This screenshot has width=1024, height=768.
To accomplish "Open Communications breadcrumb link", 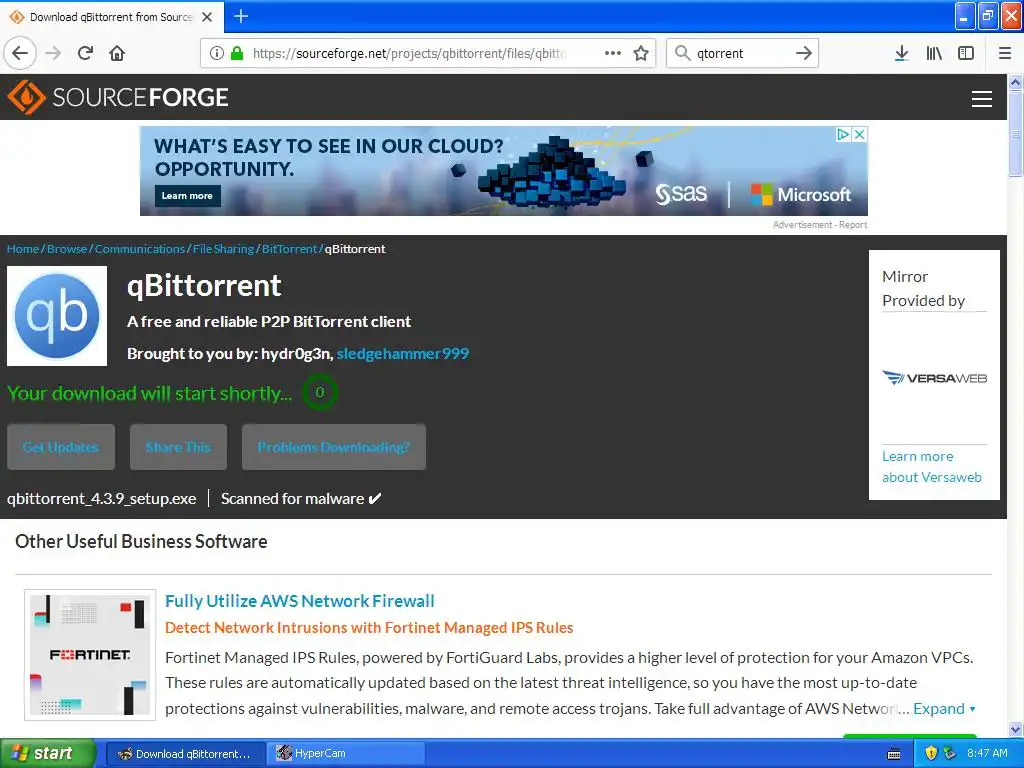I will (x=140, y=249).
